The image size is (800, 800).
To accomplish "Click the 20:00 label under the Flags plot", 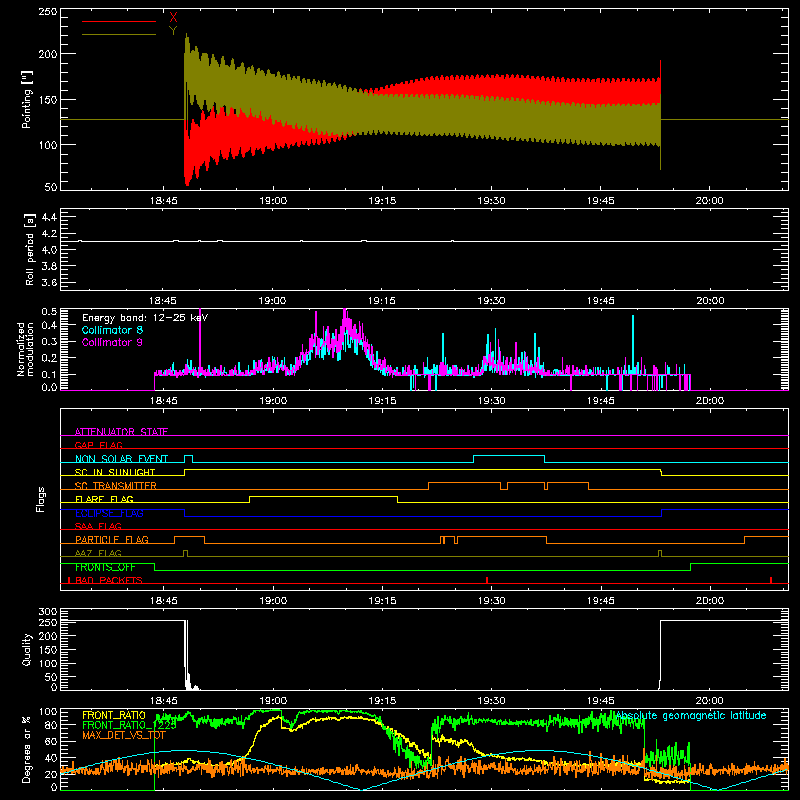I will [x=710, y=601].
